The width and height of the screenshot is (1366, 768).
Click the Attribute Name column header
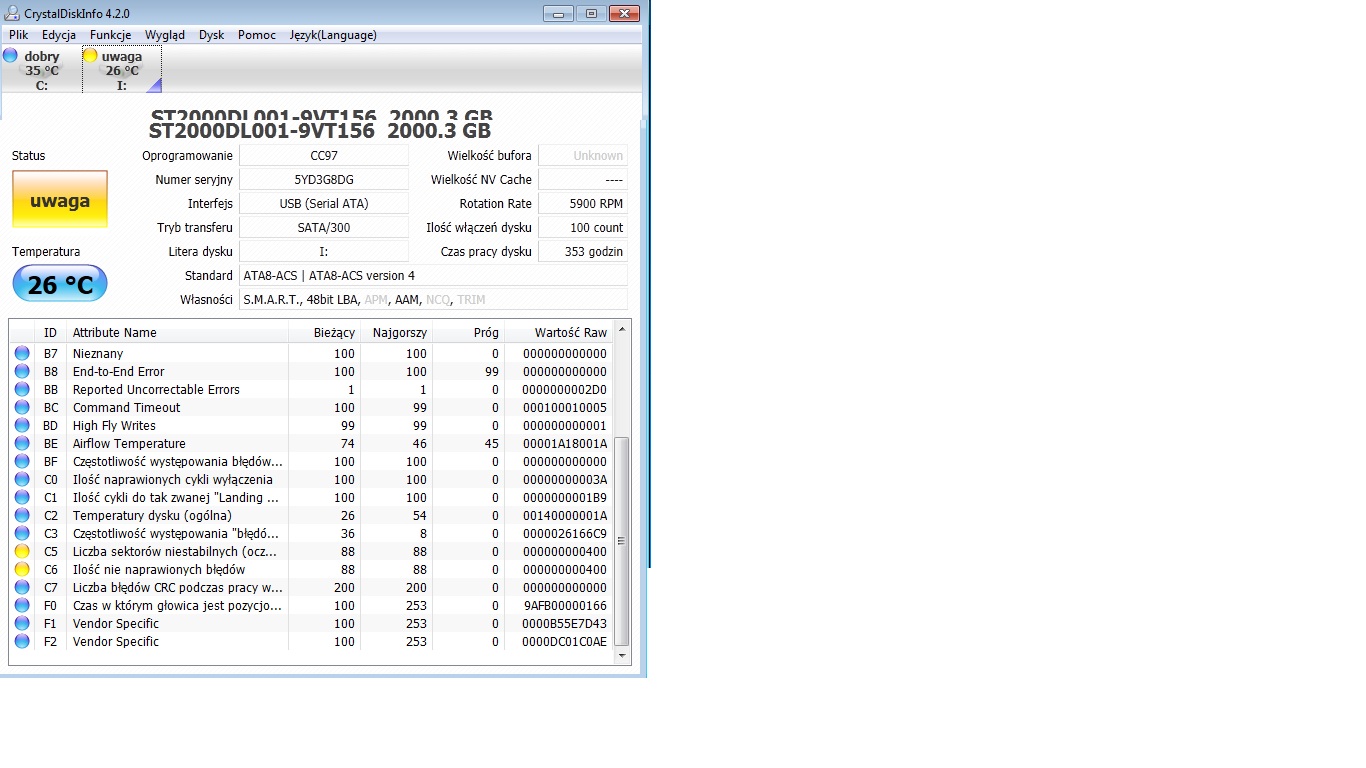click(177, 332)
